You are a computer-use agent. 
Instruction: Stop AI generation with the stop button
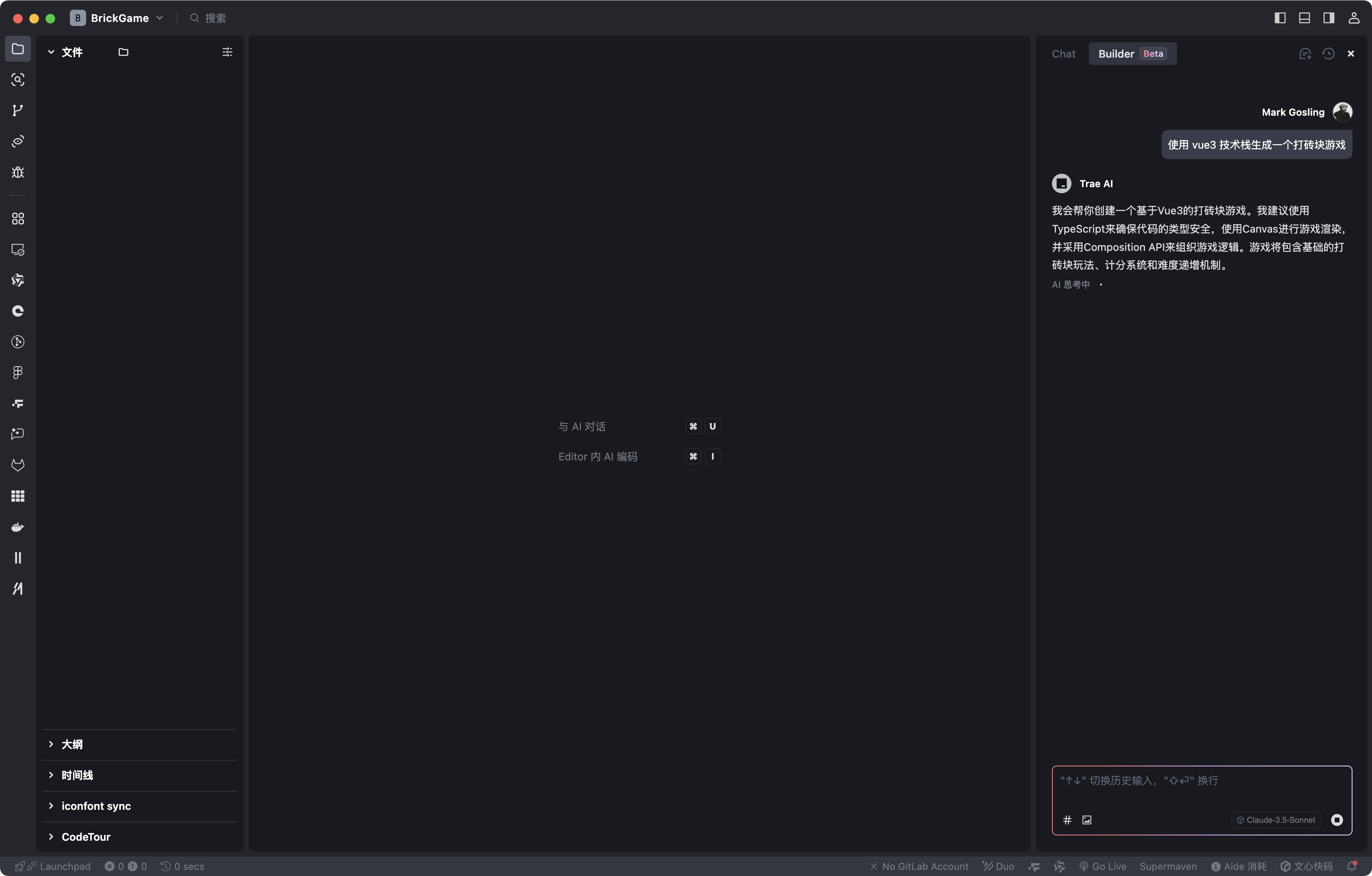tap(1337, 820)
